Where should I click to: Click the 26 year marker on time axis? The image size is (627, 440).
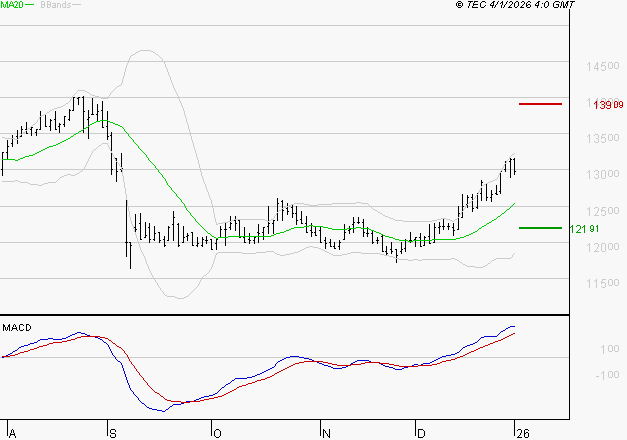click(520, 433)
